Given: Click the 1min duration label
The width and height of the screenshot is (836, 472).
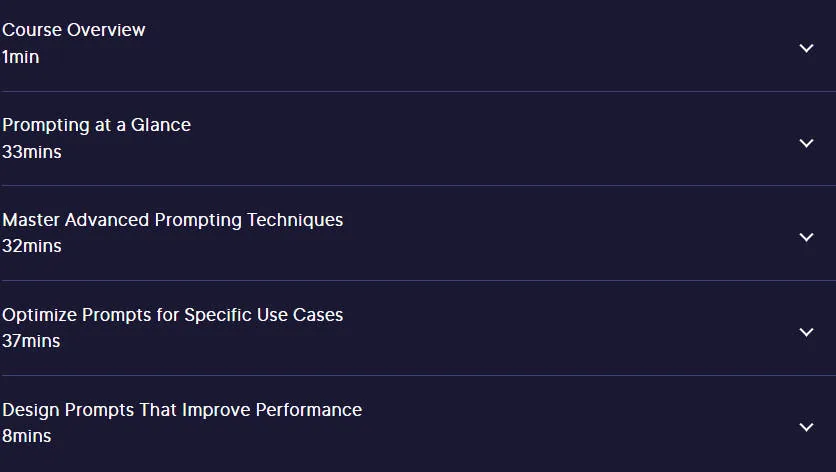Looking at the screenshot, I should 20,57.
